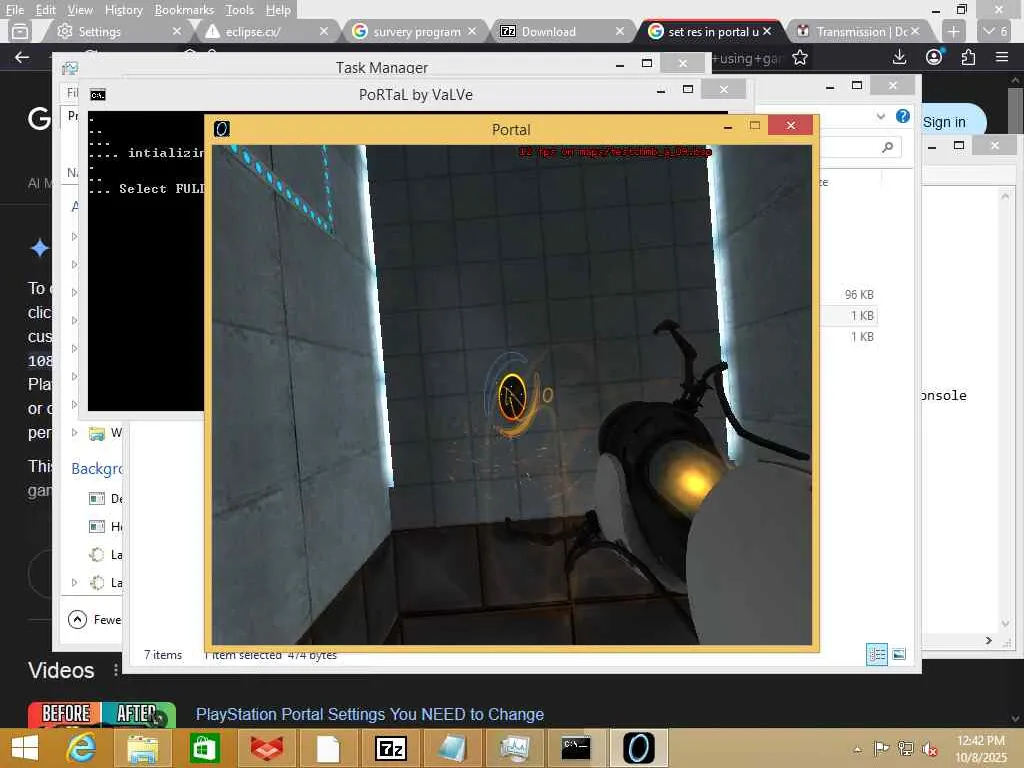Switch to Task Manager via taskbar
1024x768 pixels.
[515, 748]
